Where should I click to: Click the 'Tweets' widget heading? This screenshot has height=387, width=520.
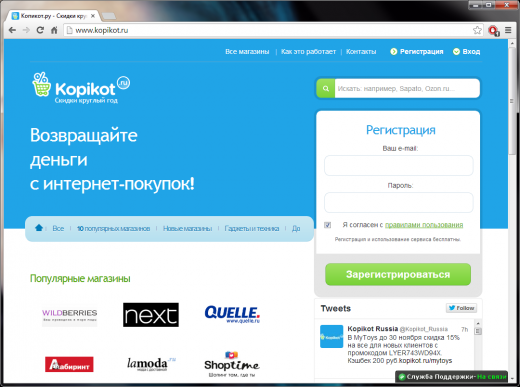pos(336,308)
